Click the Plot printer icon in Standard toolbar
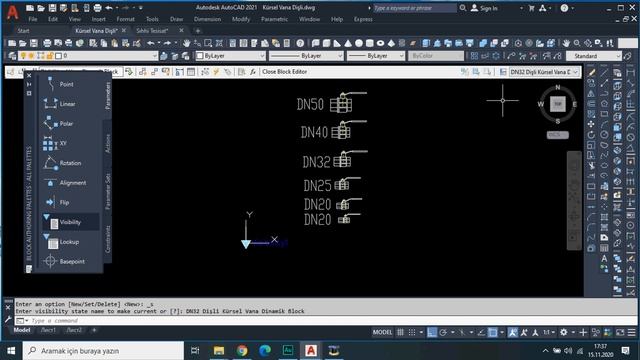Image resolution: width=640 pixels, height=360 pixels. tap(47, 43)
